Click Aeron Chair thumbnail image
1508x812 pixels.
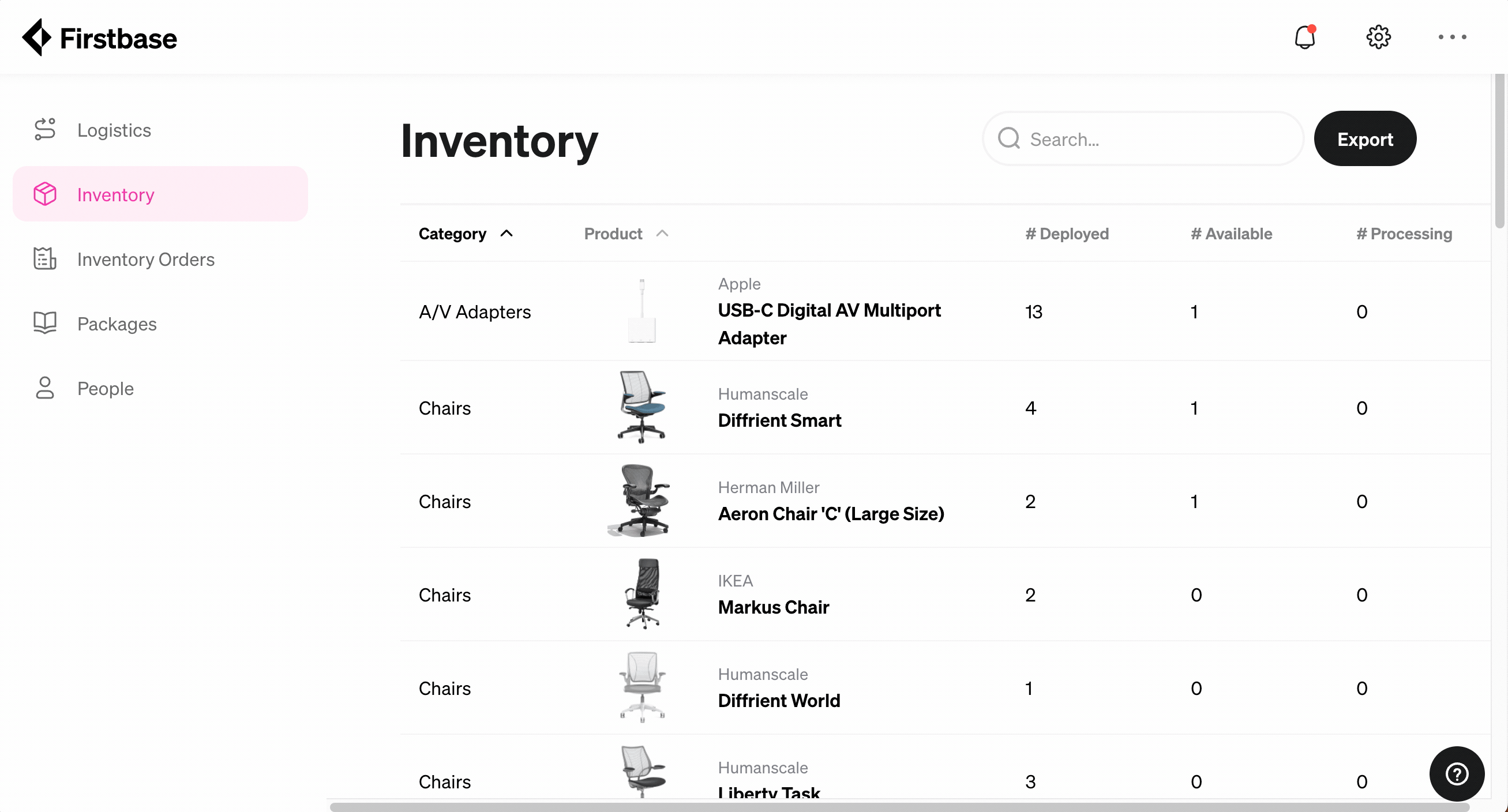pos(639,501)
